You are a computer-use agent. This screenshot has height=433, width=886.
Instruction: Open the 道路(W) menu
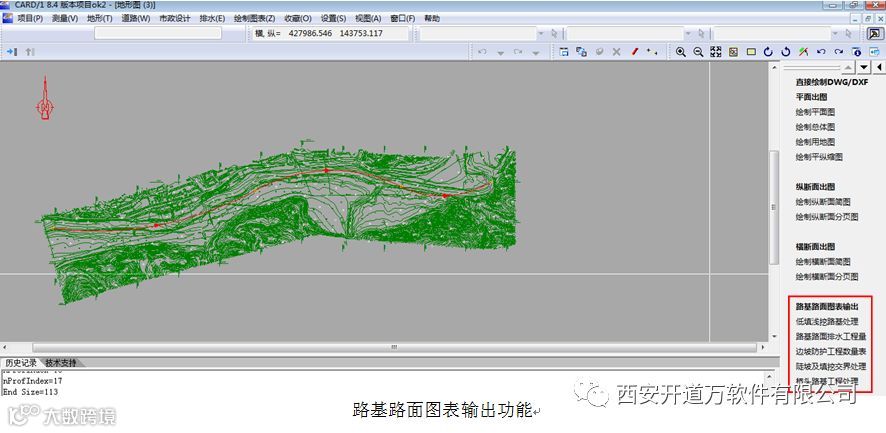pos(136,18)
